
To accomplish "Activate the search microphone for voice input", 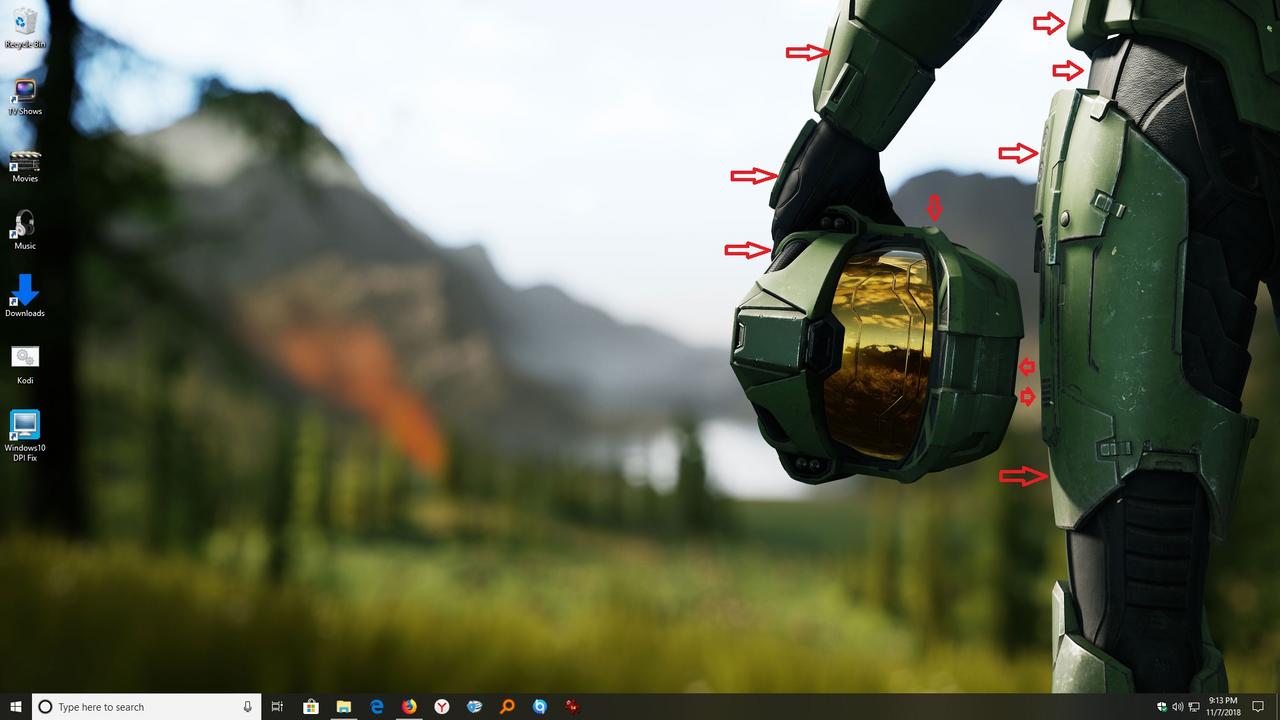I will point(246,706).
